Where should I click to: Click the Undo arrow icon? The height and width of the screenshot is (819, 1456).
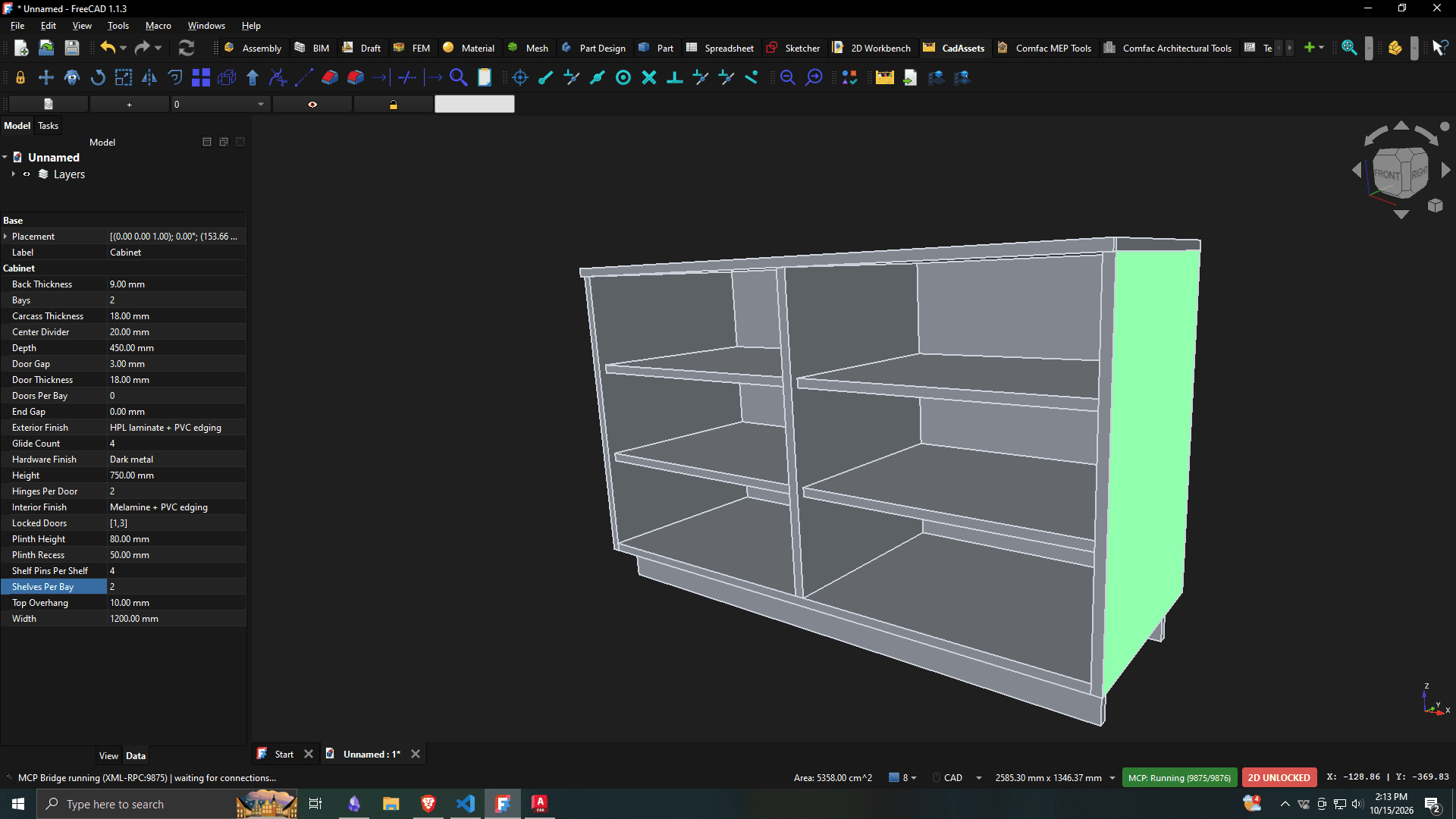coord(108,48)
